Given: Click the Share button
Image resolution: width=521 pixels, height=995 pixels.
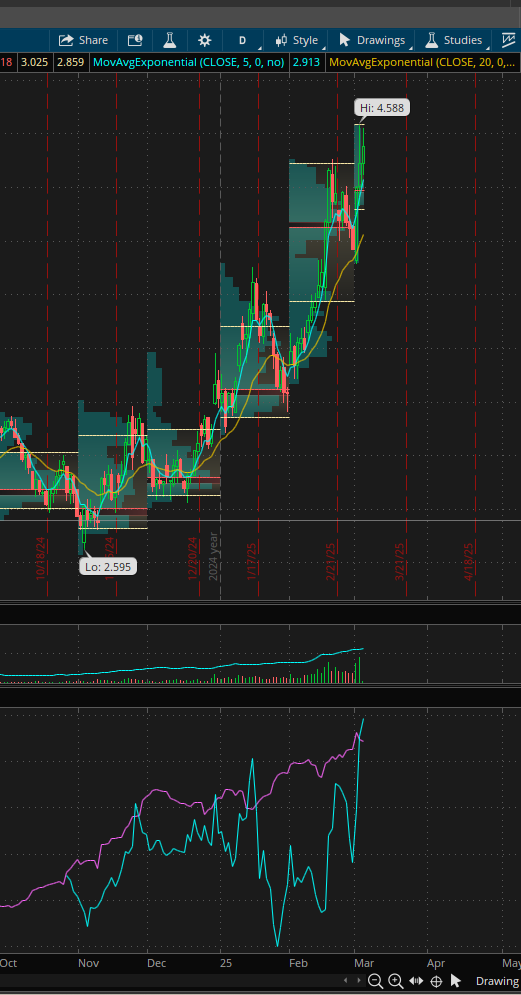Looking at the screenshot, I should (x=83, y=40).
